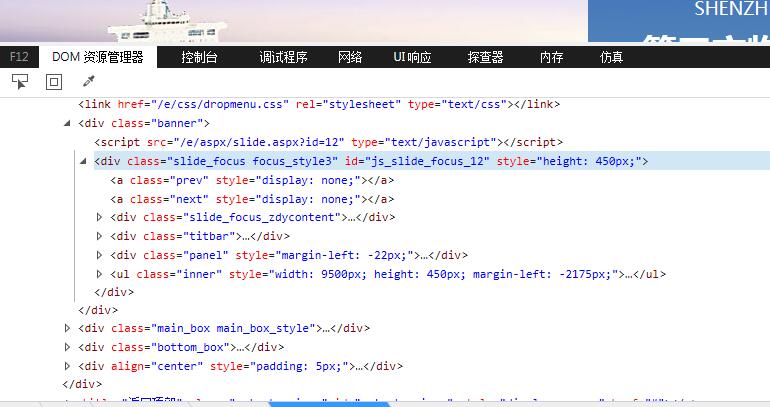This screenshot has width=770, height=407.
Task: Toggle DOM element highlight boxes icon
Action: tap(54, 81)
